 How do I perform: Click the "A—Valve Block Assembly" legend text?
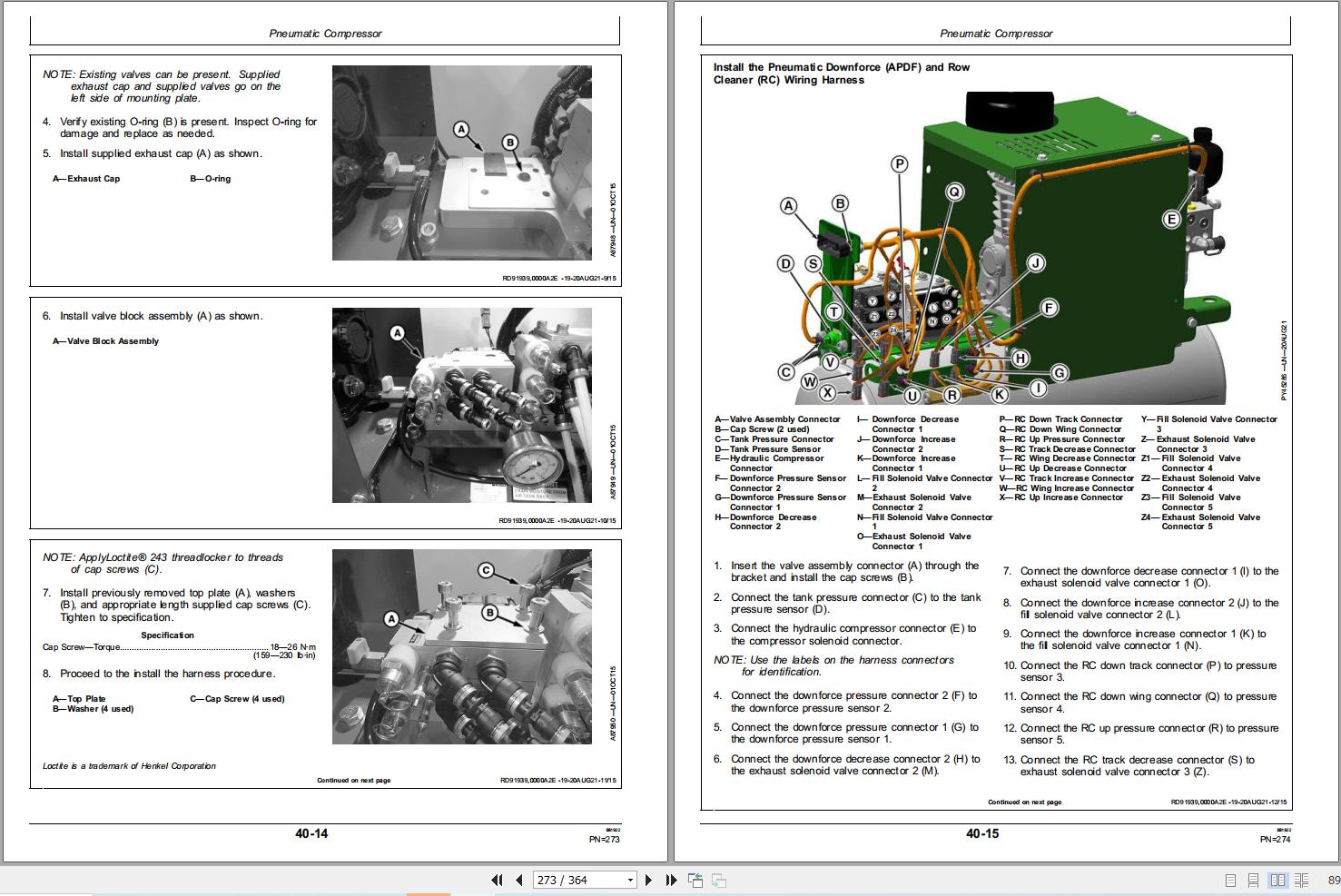click(x=105, y=341)
